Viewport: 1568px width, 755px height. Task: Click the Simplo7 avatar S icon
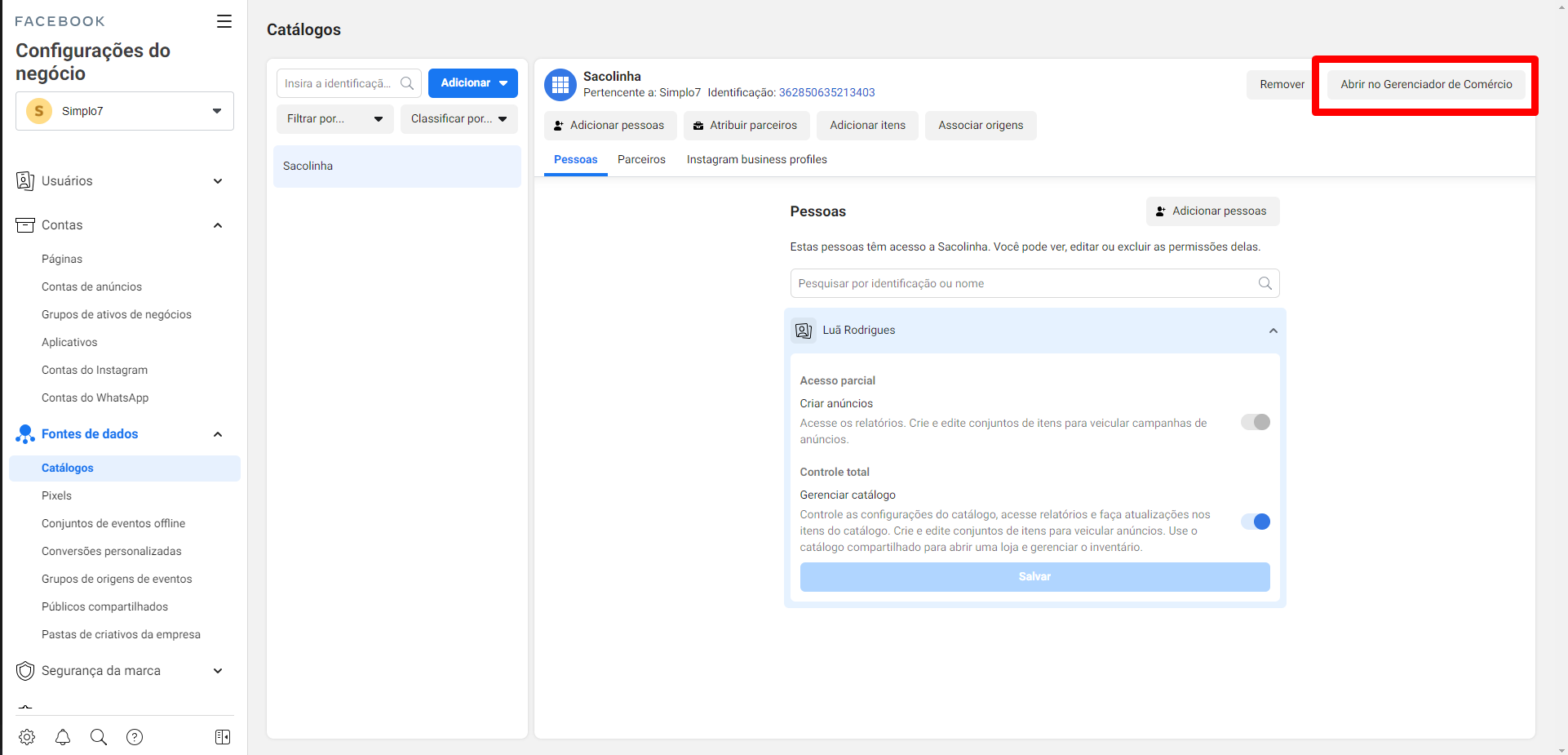[39, 111]
